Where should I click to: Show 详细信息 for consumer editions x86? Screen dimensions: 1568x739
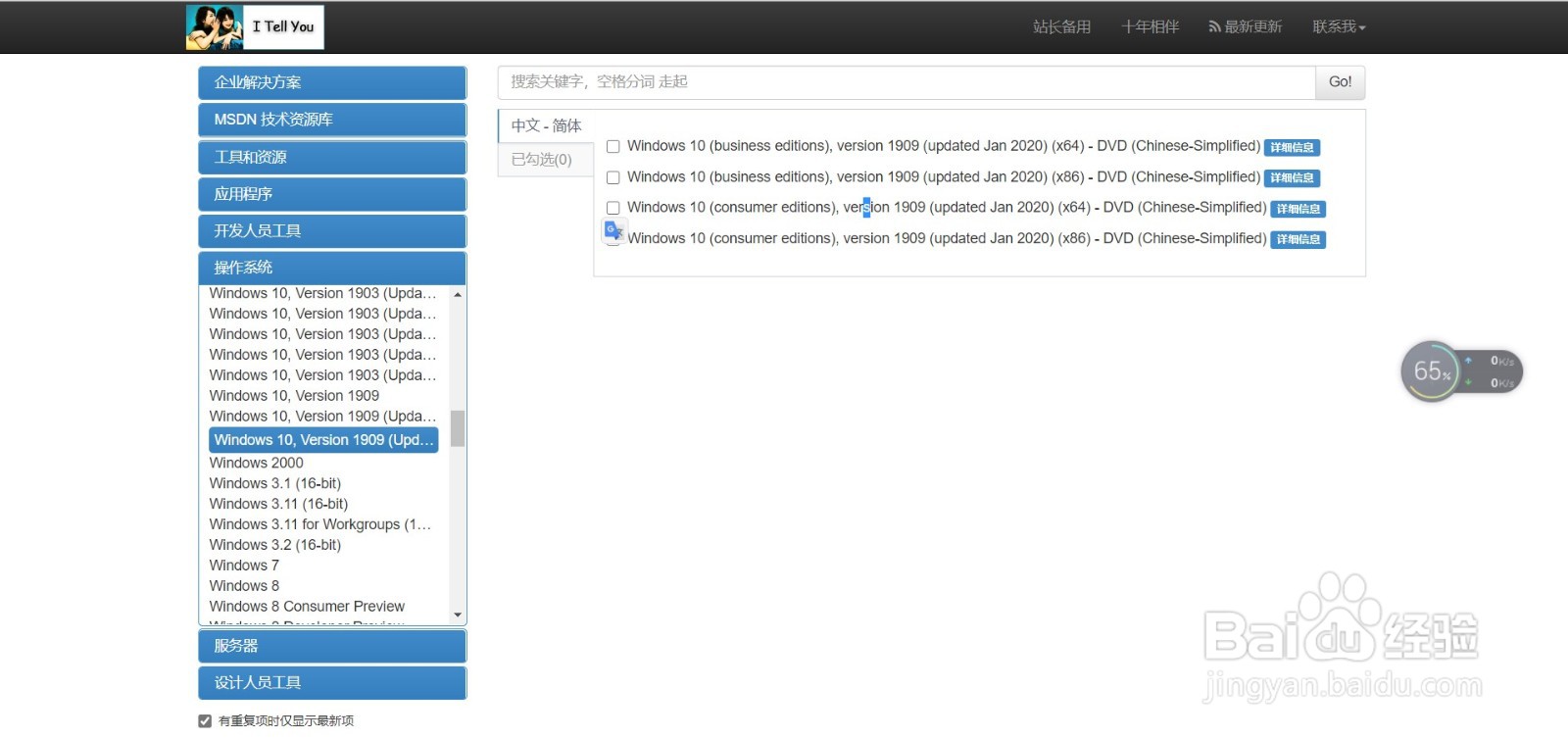[x=1298, y=239]
